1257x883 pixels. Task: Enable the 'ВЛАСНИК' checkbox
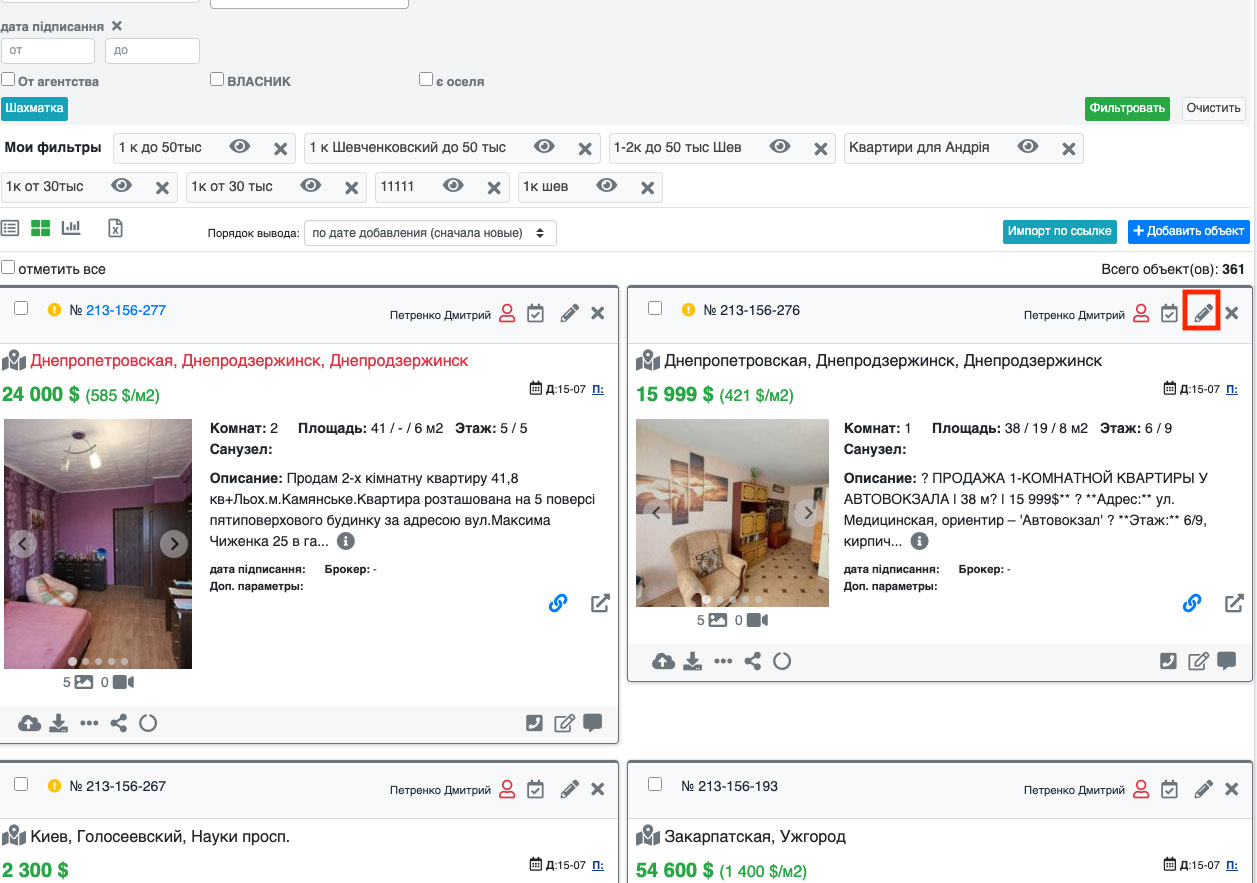point(217,80)
